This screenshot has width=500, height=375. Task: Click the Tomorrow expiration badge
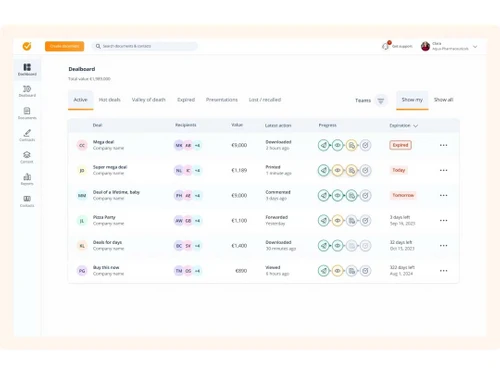coord(403,195)
